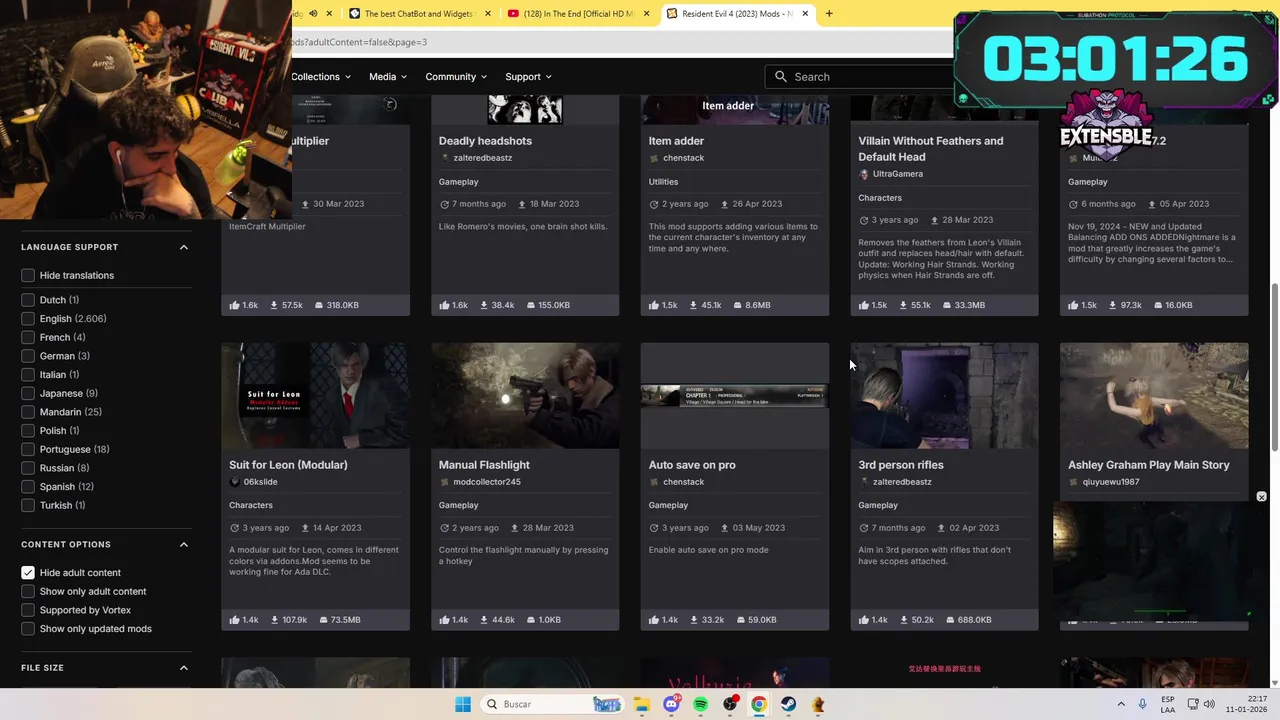Open File Explorer from the taskbar
The image size is (1280, 720).
tap(641, 704)
